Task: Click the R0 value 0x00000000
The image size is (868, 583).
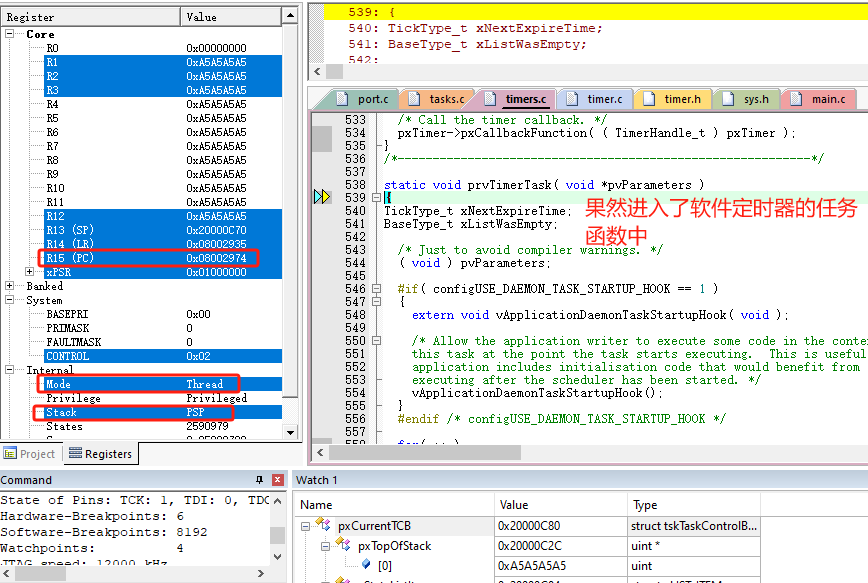Action: coord(216,48)
